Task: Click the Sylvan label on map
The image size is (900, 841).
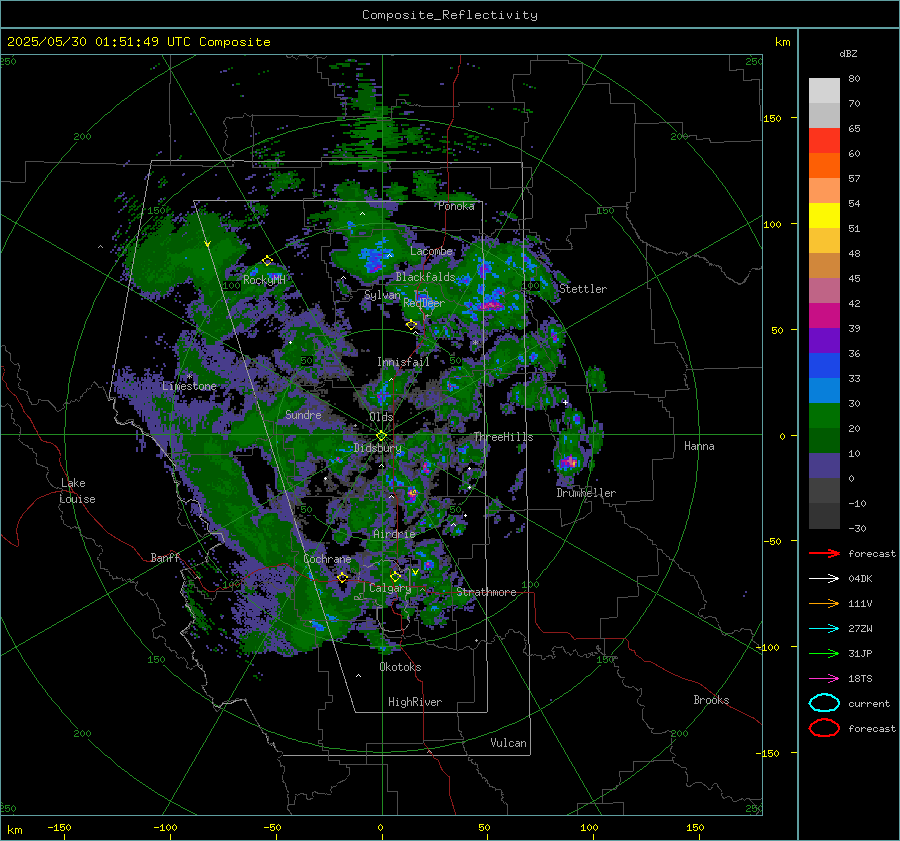Action: click(x=382, y=295)
